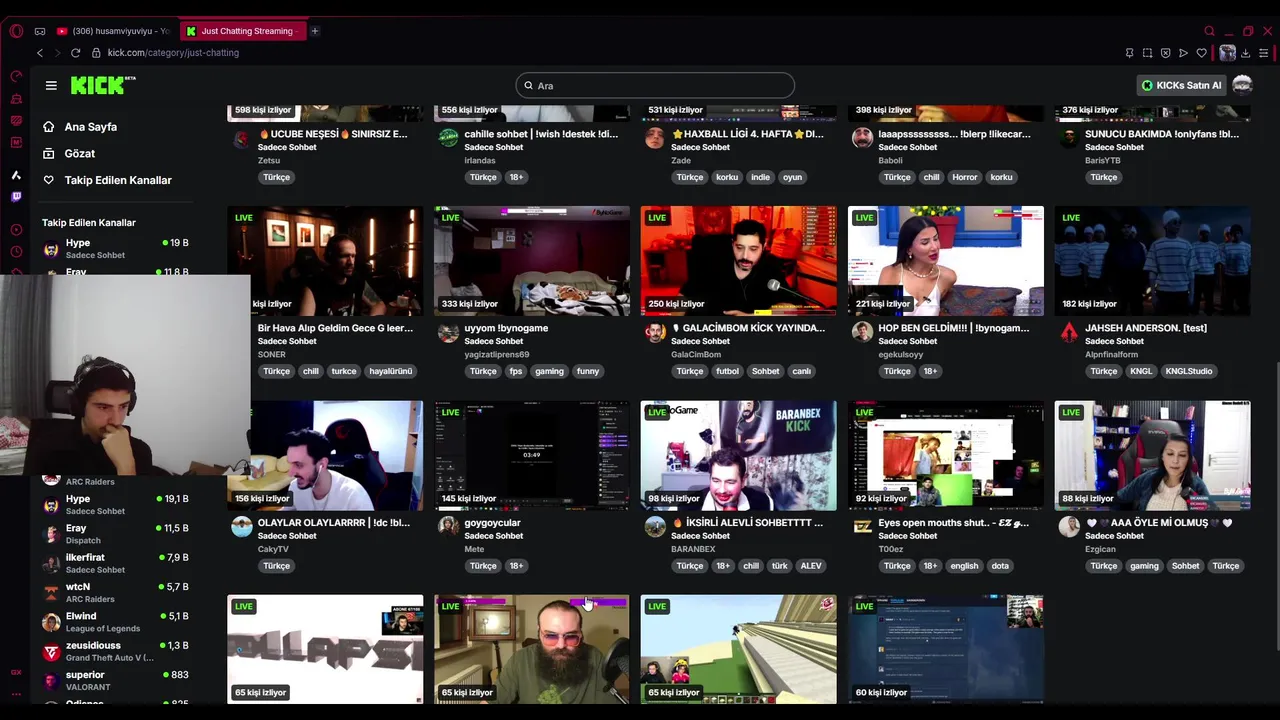Viewport: 1280px width, 720px height.
Task: Click ALEV tag under BARANBEX stream
Action: [x=811, y=566]
